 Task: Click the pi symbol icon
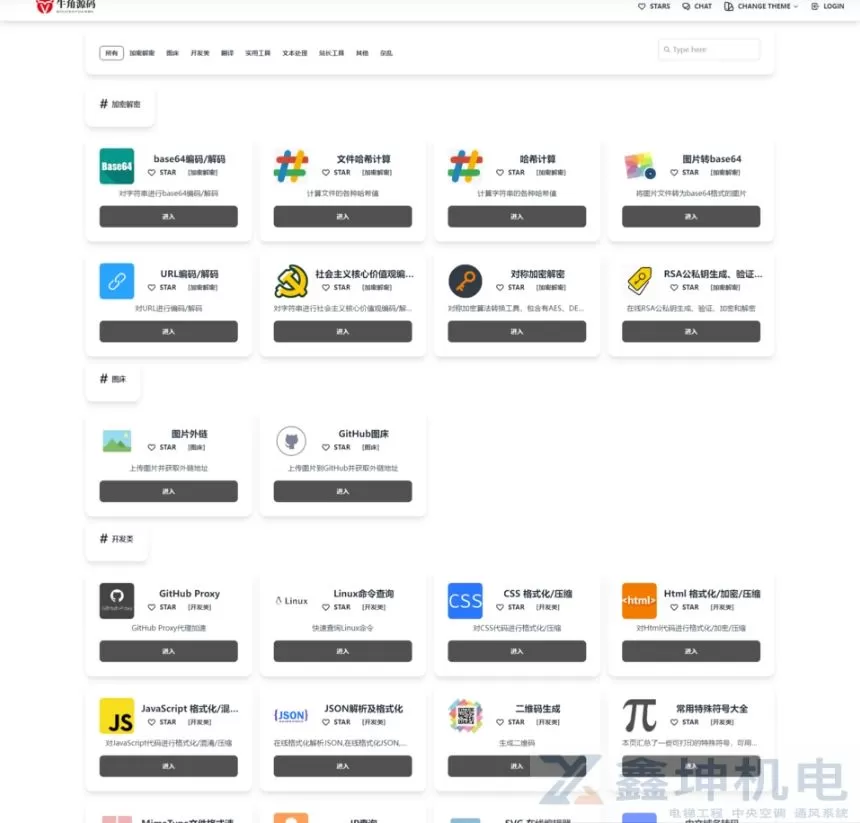(640, 716)
